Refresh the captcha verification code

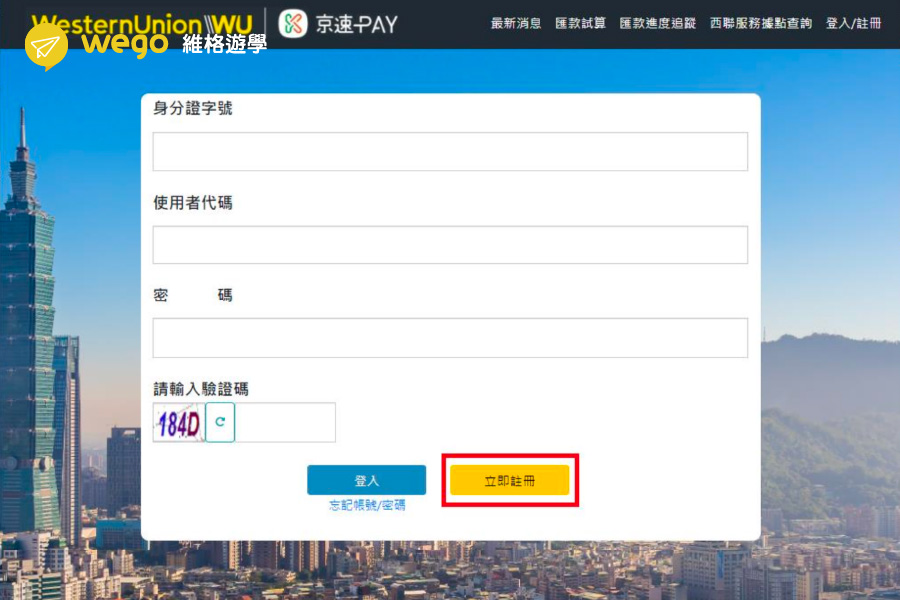click(x=220, y=423)
